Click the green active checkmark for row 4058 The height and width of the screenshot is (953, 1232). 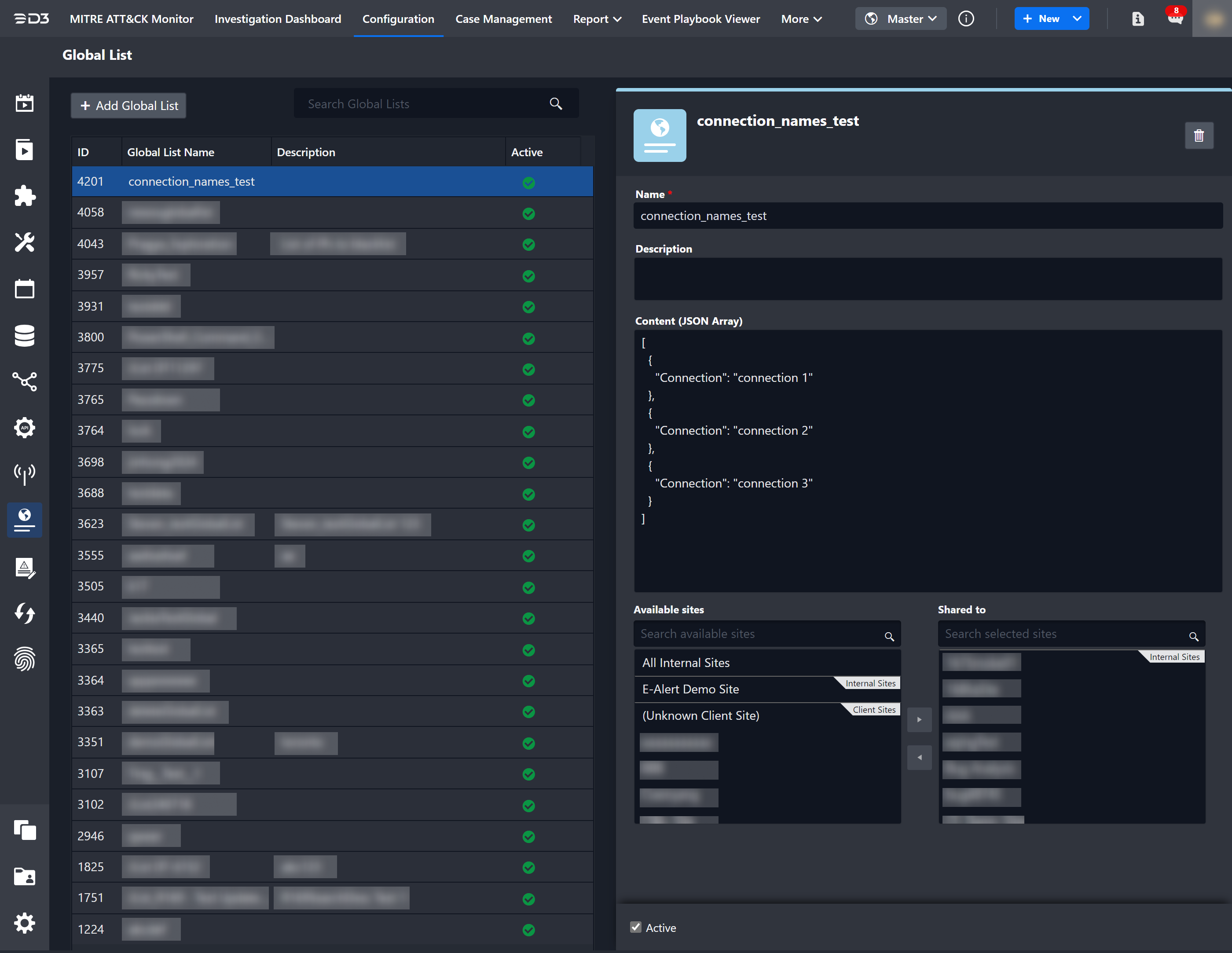click(528, 213)
